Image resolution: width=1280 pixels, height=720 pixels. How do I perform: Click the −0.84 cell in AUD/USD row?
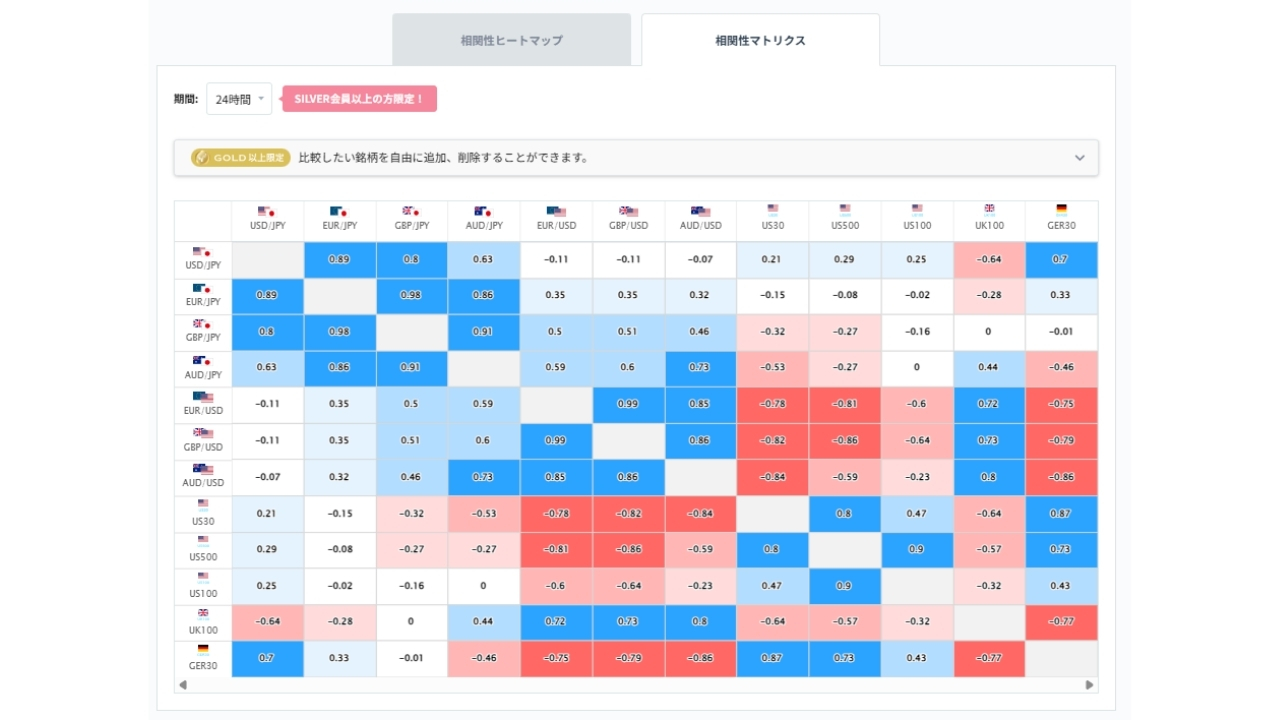coord(773,477)
